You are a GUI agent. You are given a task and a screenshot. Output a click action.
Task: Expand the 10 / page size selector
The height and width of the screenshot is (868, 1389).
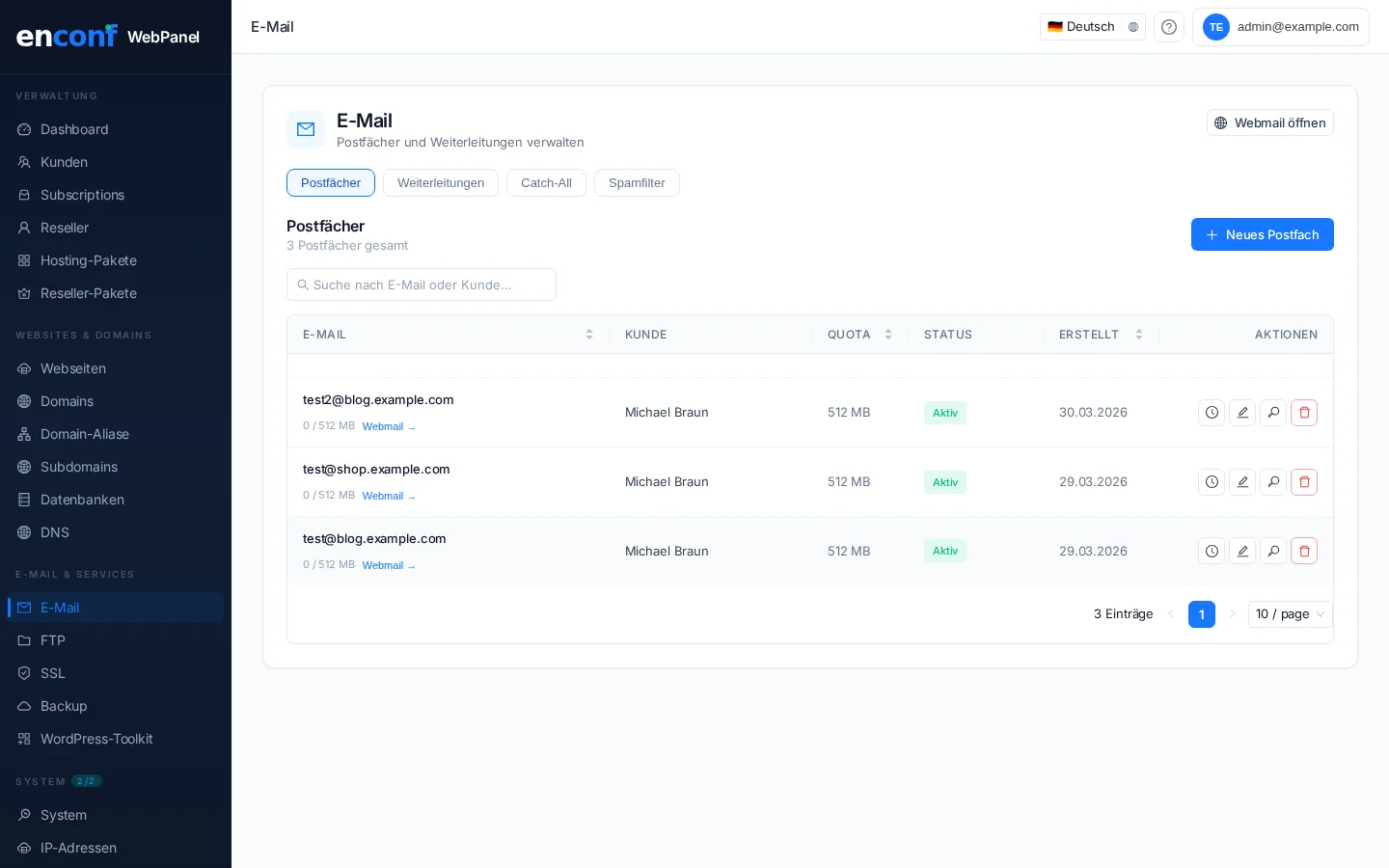click(x=1290, y=614)
